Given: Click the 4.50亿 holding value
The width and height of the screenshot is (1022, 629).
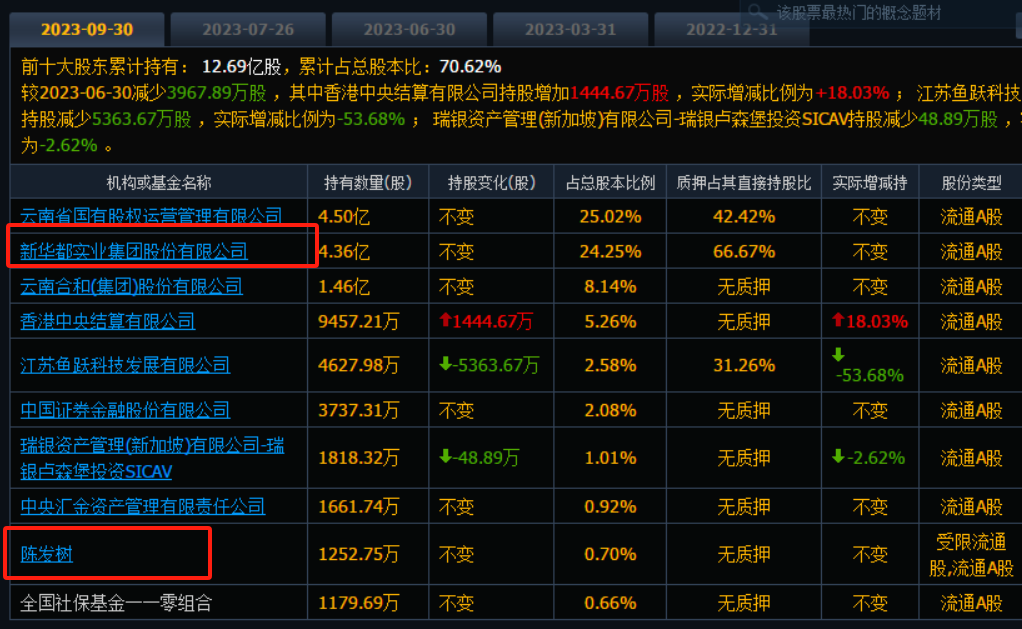Looking at the screenshot, I should tap(343, 216).
